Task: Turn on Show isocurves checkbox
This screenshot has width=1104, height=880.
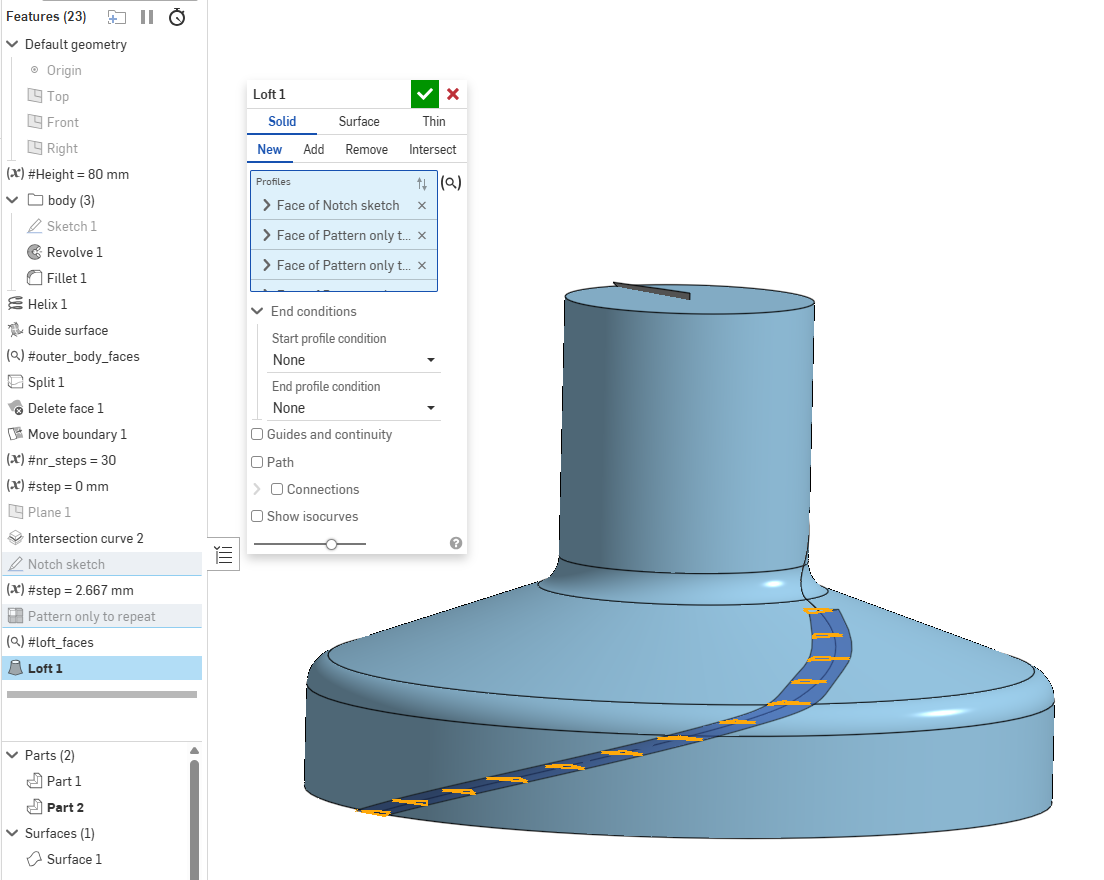Action: [257, 516]
